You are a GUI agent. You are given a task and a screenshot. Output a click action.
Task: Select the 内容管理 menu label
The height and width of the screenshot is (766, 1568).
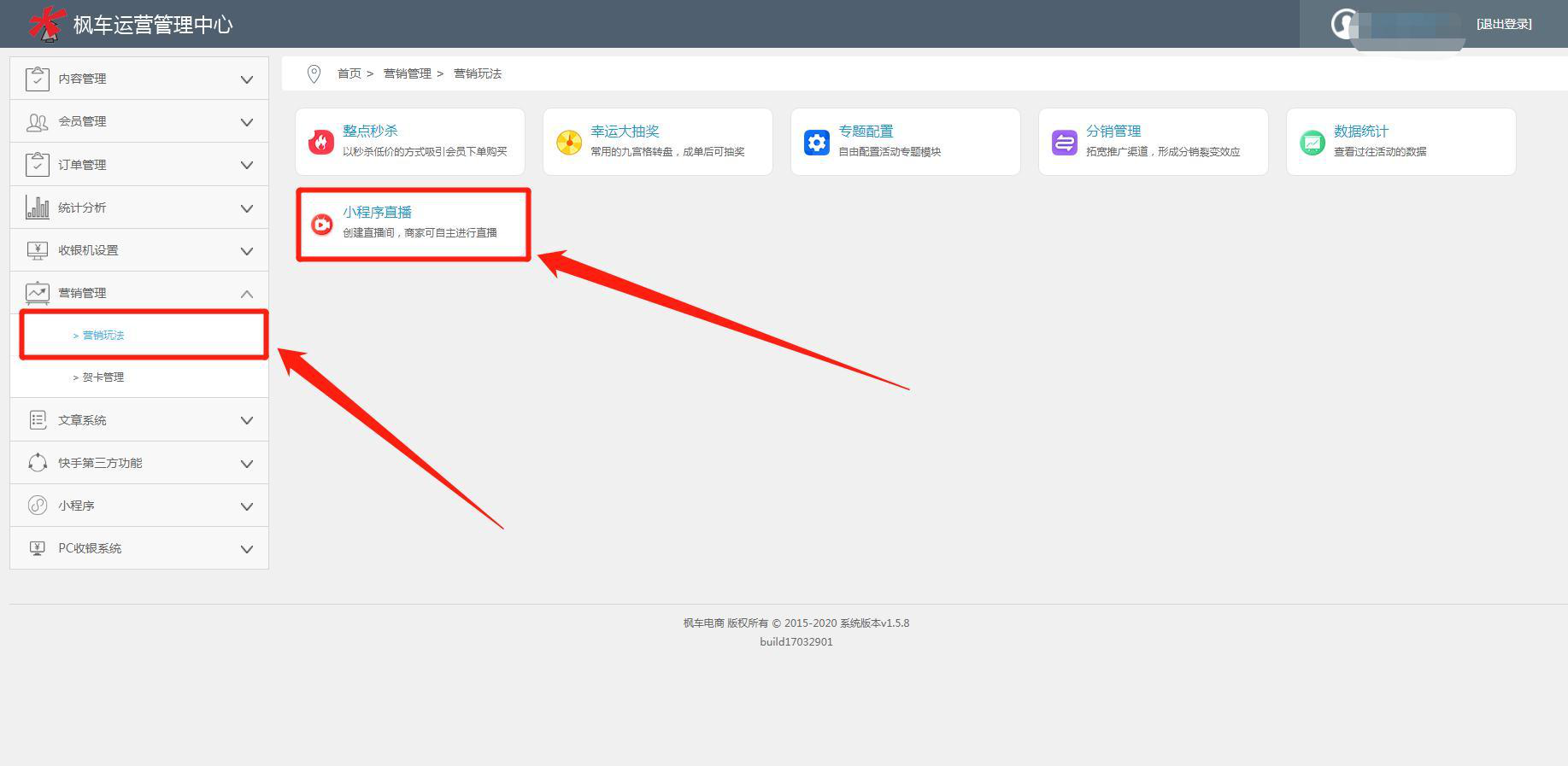[82, 79]
